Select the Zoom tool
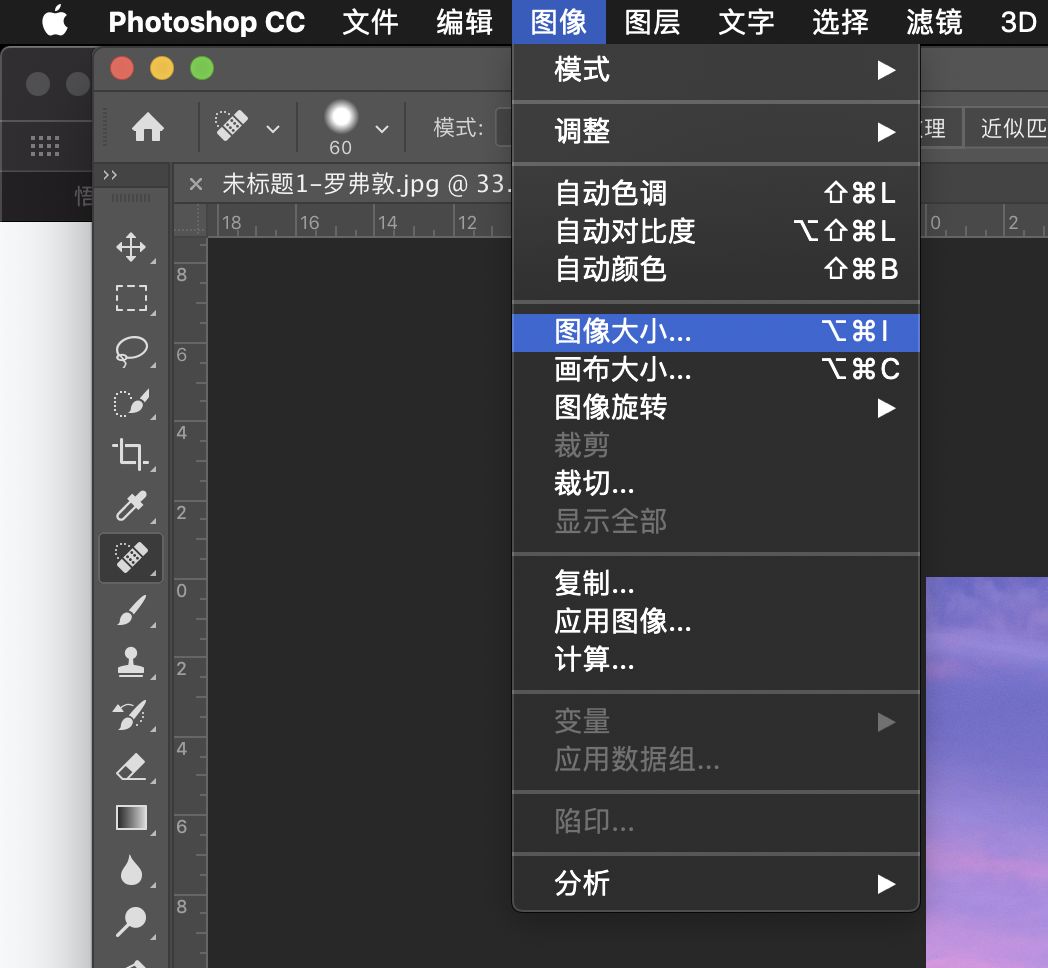Image resolution: width=1048 pixels, height=968 pixels. [x=131, y=921]
